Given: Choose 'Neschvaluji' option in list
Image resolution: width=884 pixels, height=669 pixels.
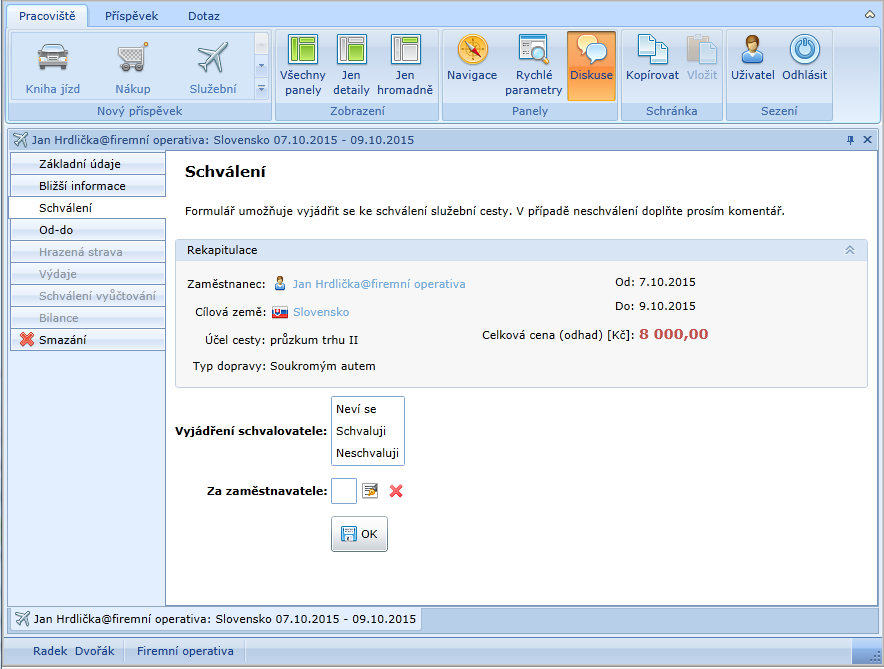Looking at the screenshot, I should click(x=367, y=453).
